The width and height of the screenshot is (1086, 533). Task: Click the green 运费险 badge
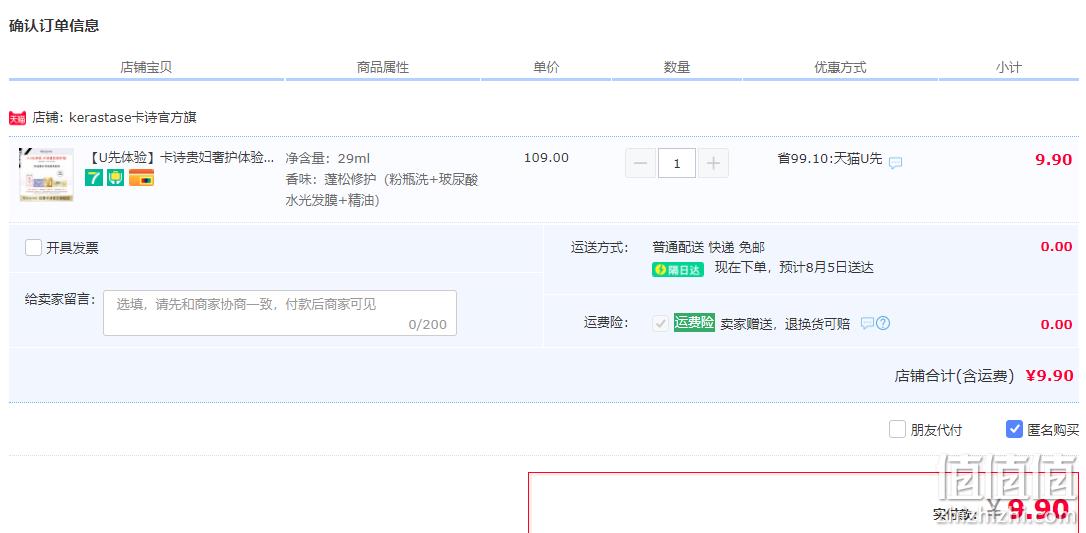pos(694,323)
